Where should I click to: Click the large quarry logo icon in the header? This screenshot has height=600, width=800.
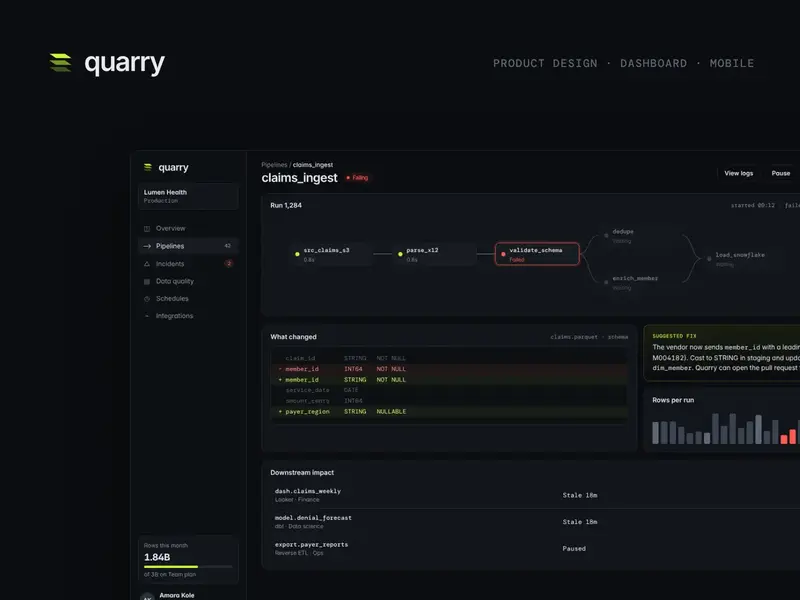pyautogui.click(x=60, y=62)
